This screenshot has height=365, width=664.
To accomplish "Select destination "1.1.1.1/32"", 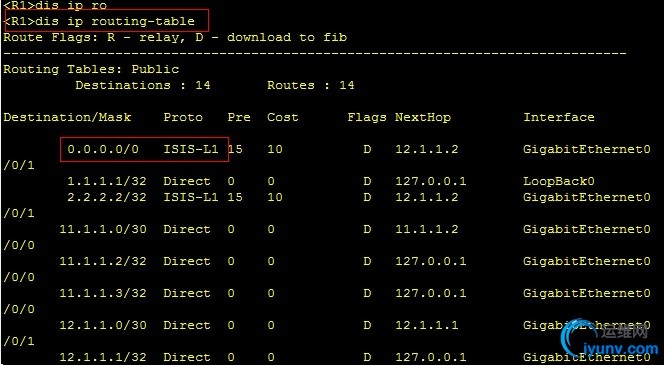I will click(x=107, y=181).
